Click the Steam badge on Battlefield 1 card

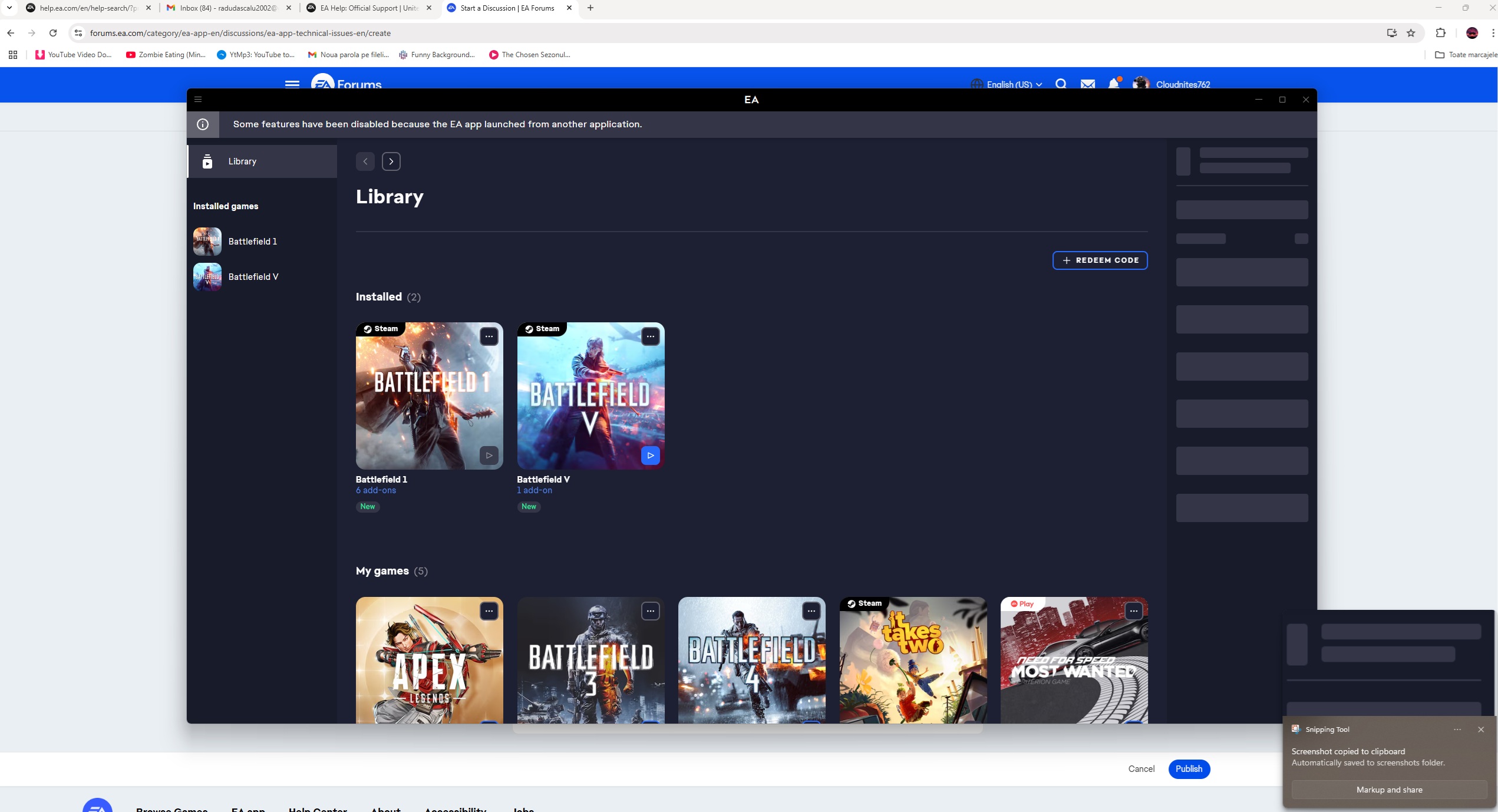pos(381,329)
